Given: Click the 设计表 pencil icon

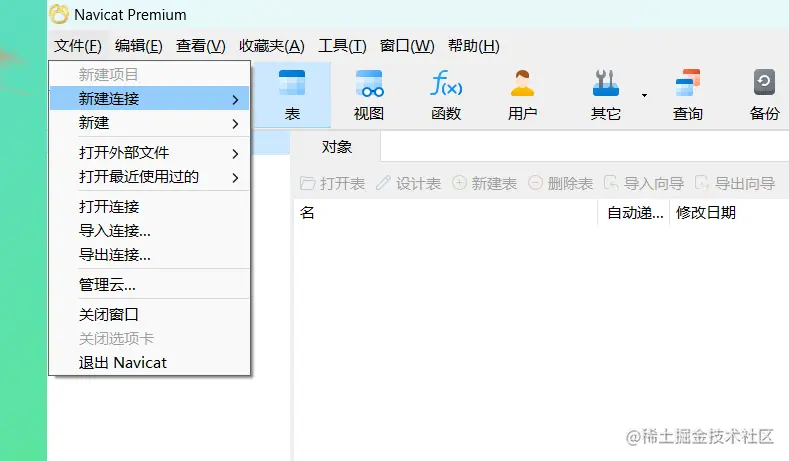Looking at the screenshot, I should click(383, 183).
